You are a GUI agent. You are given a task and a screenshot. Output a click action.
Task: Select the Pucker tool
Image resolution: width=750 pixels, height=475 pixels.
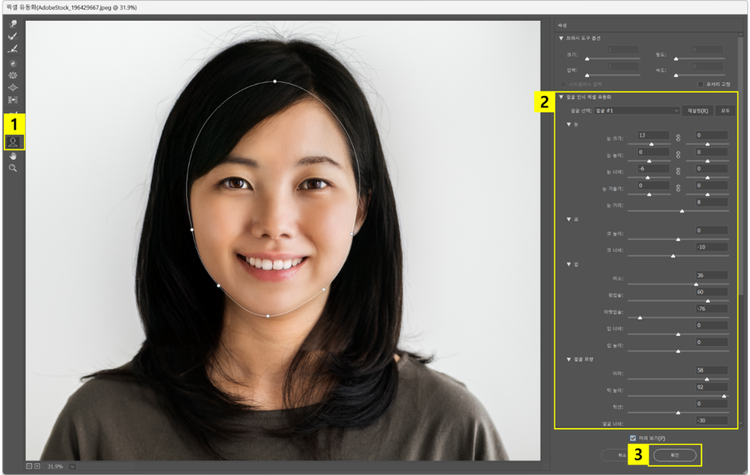point(13,75)
